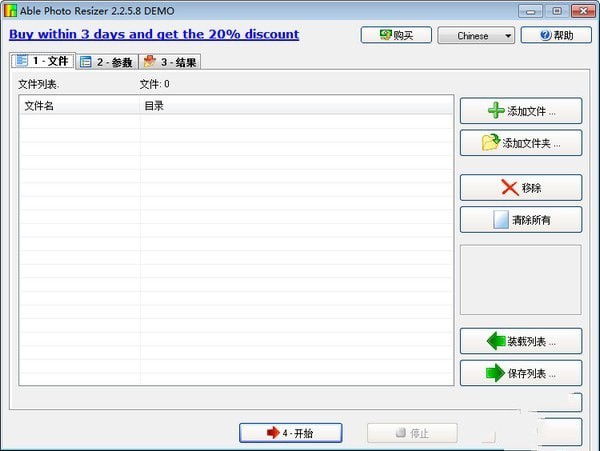Click the 购买 buy button
This screenshot has width=600, height=451.
[x=396, y=35]
